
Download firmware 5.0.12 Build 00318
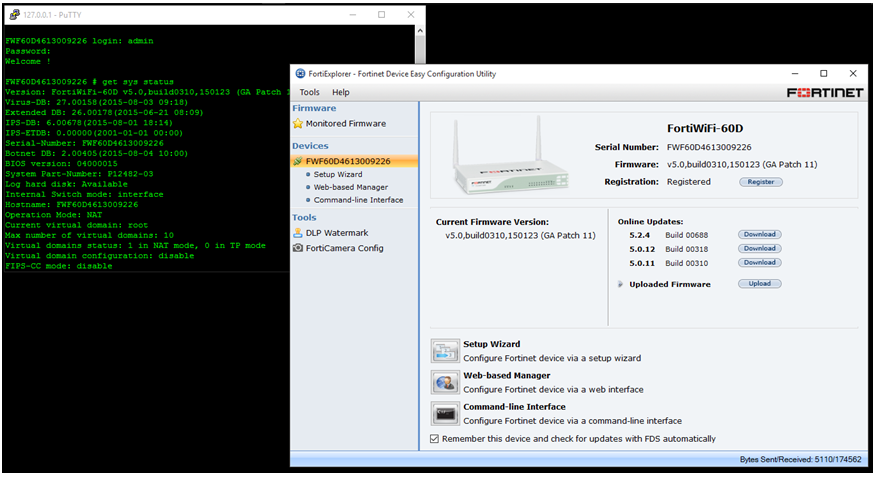pos(759,249)
